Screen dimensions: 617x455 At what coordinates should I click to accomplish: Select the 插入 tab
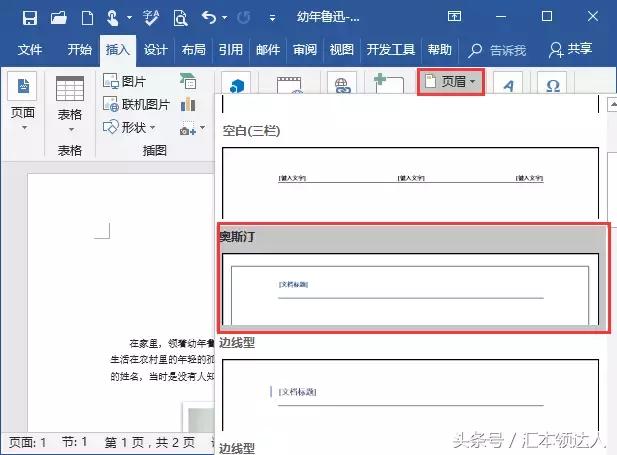(118, 50)
